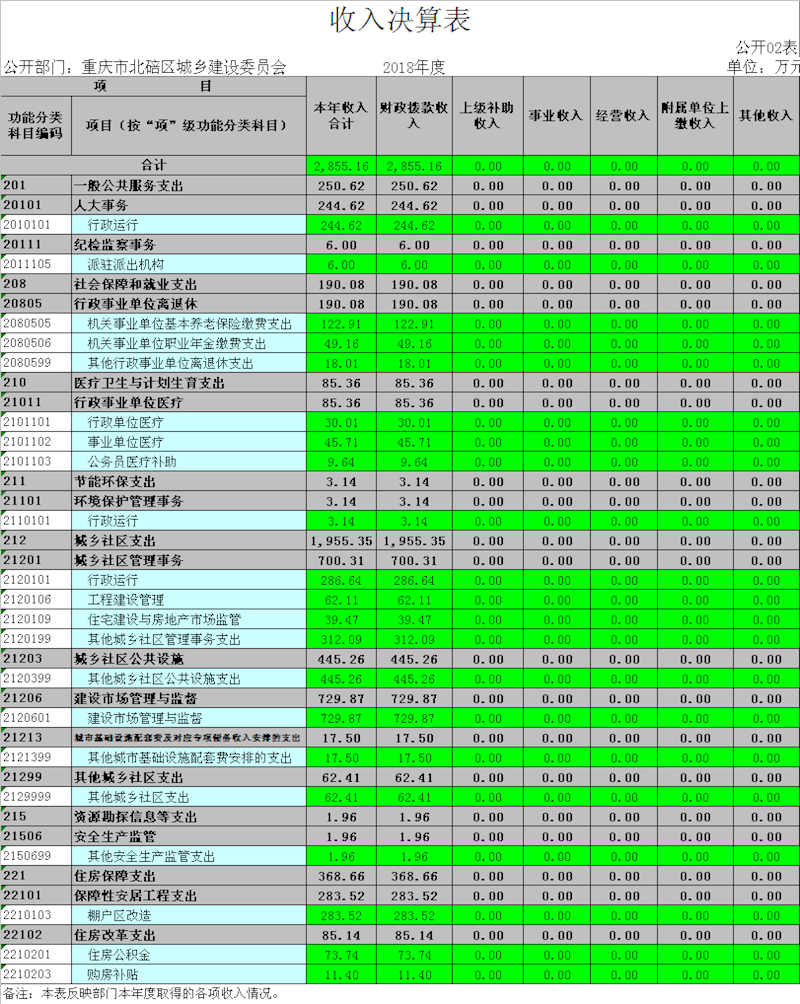
Task: Select the 合计 total row label
Action: [153, 166]
